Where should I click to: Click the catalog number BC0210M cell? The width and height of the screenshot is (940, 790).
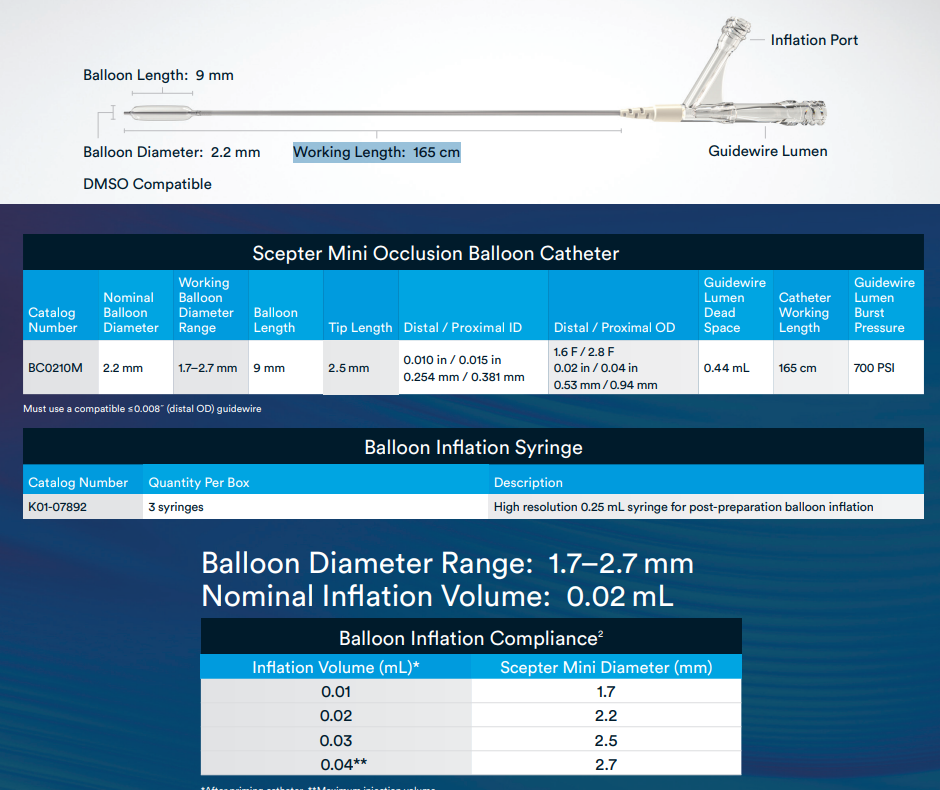(x=55, y=368)
